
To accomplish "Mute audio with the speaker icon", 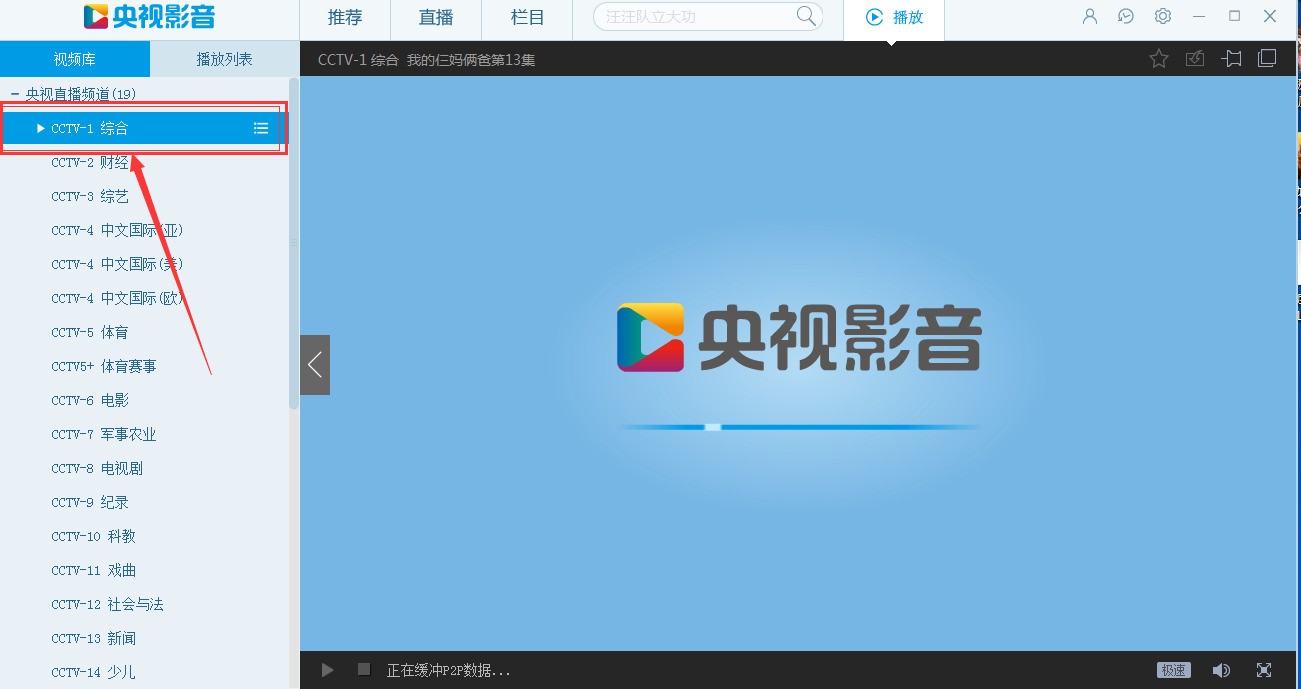I will tap(1221, 670).
